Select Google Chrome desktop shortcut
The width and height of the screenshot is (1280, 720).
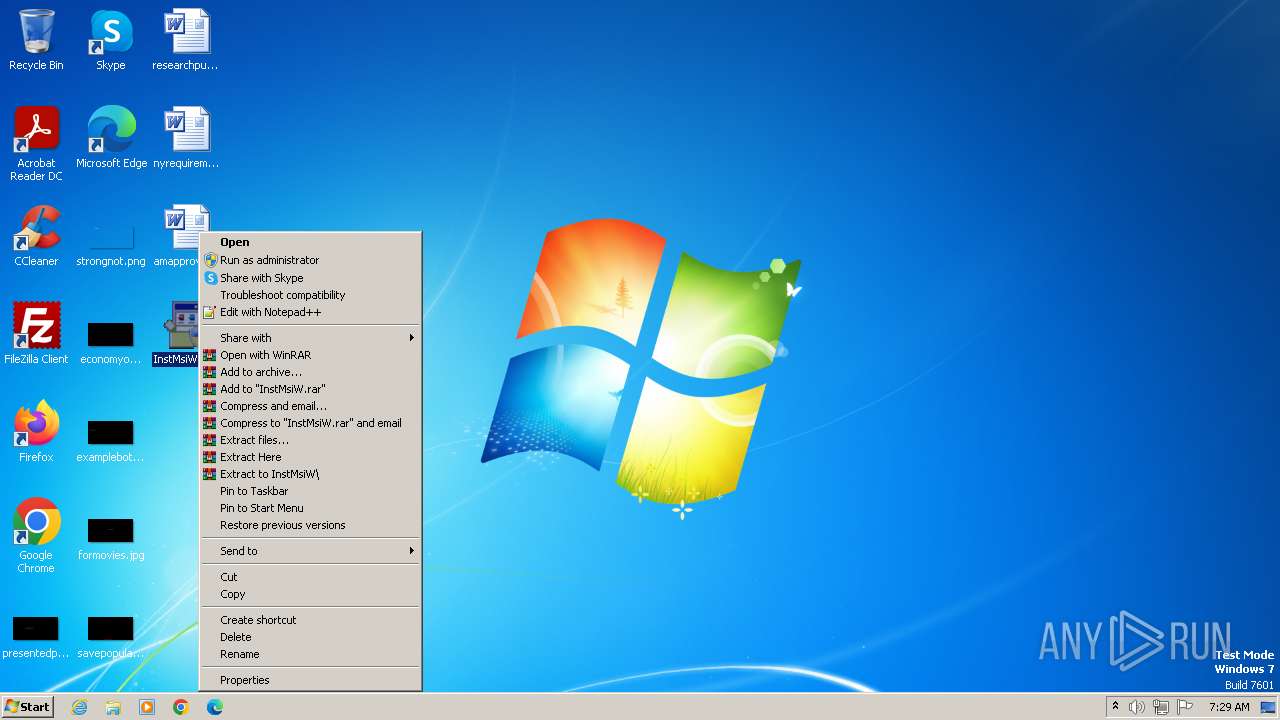point(36,536)
